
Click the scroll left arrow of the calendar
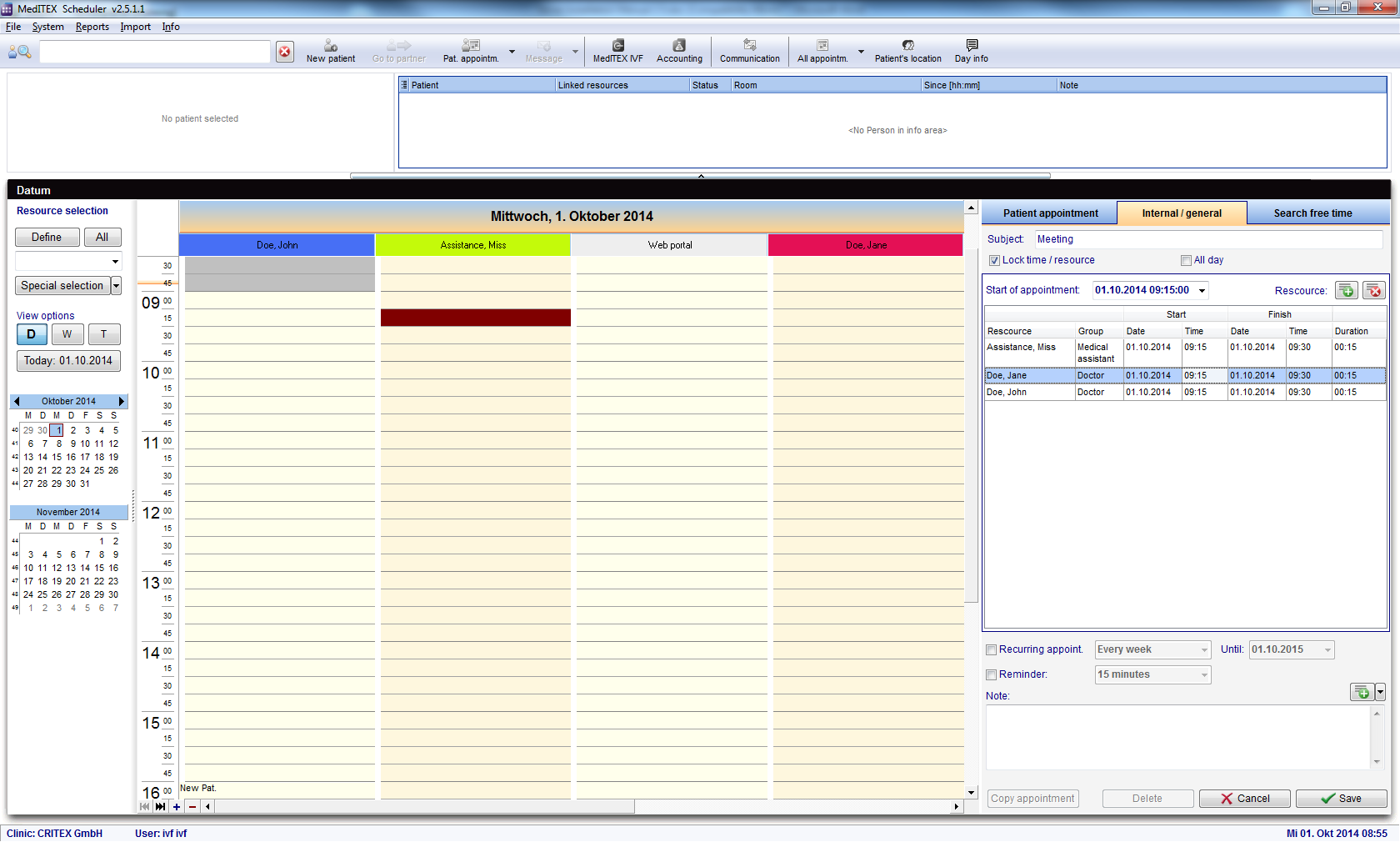pyautogui.click(x=208, y=806)
